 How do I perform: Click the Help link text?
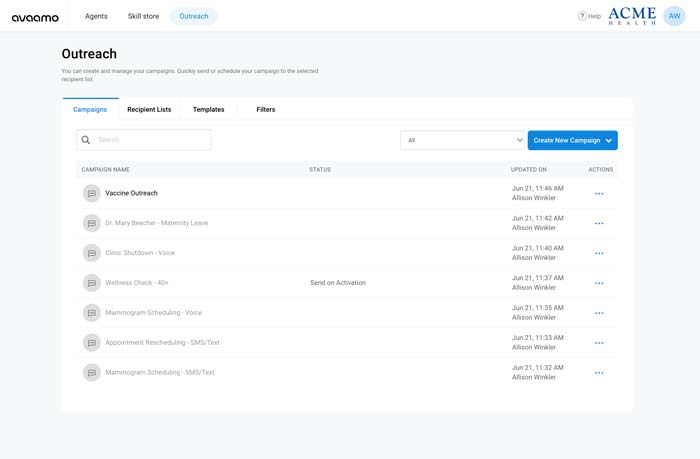pyautogui.click(x=594, y=16)
